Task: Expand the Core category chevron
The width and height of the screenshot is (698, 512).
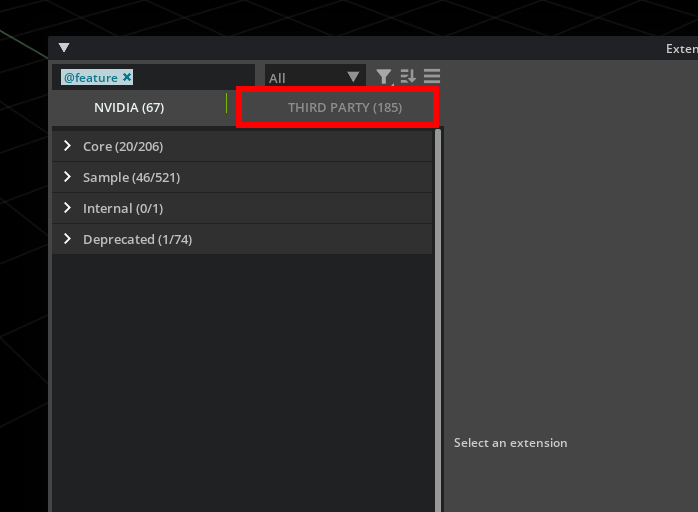Action: (x=67, y=146)
